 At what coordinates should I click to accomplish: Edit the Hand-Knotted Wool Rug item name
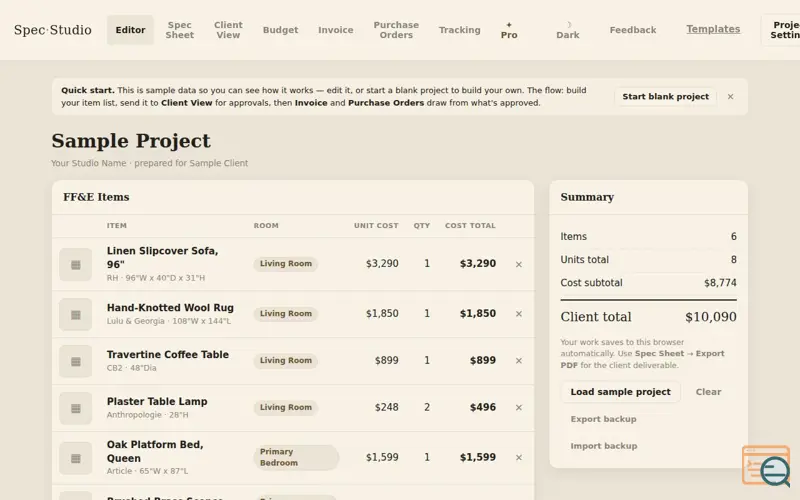point(170,308)
